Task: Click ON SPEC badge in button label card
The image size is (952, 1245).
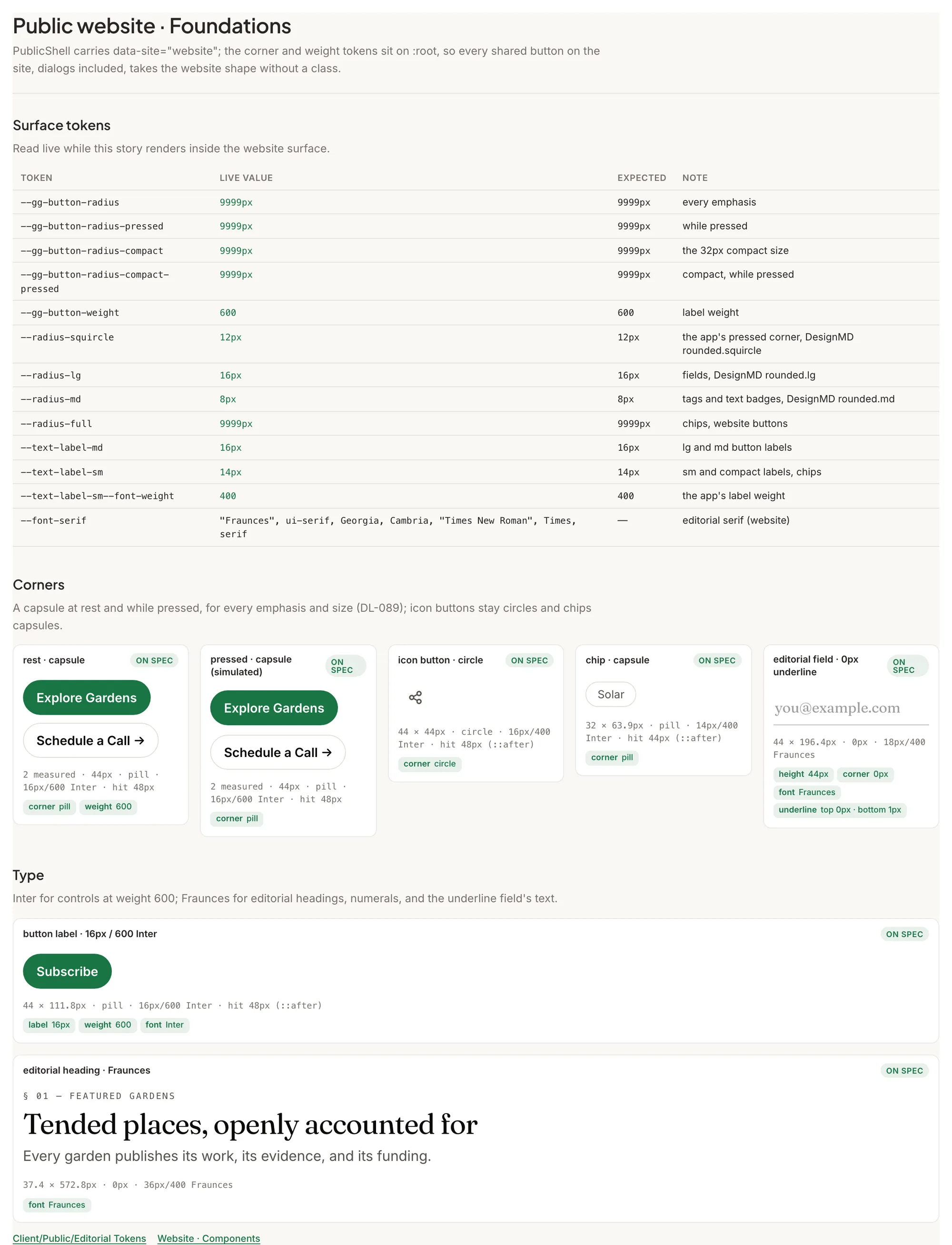Action: point(904,934)
